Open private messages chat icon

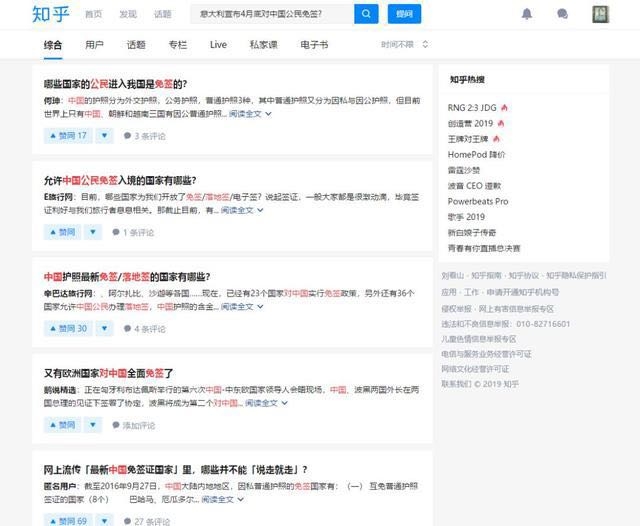tap(562, 14)
